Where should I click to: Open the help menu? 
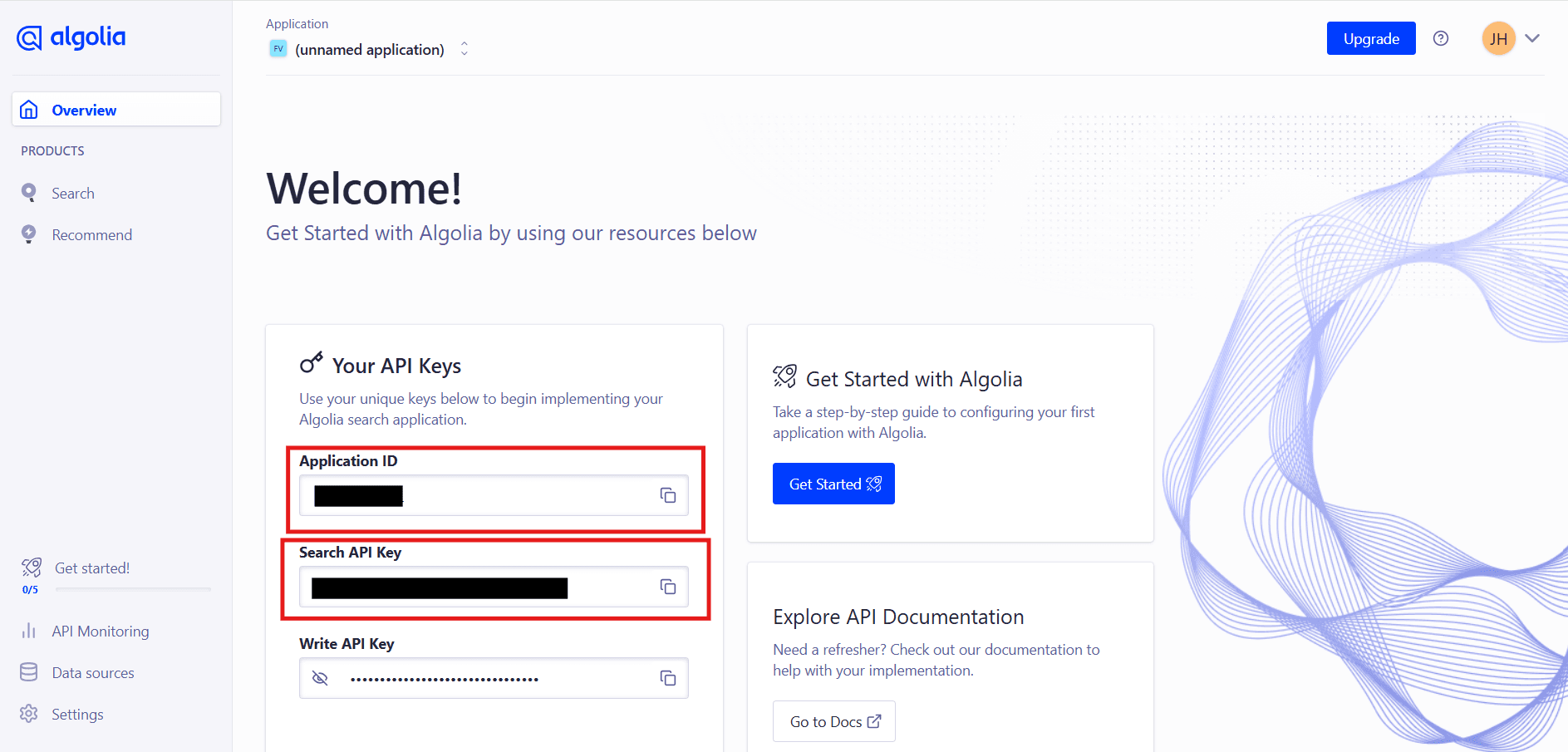coord(1441,38)
